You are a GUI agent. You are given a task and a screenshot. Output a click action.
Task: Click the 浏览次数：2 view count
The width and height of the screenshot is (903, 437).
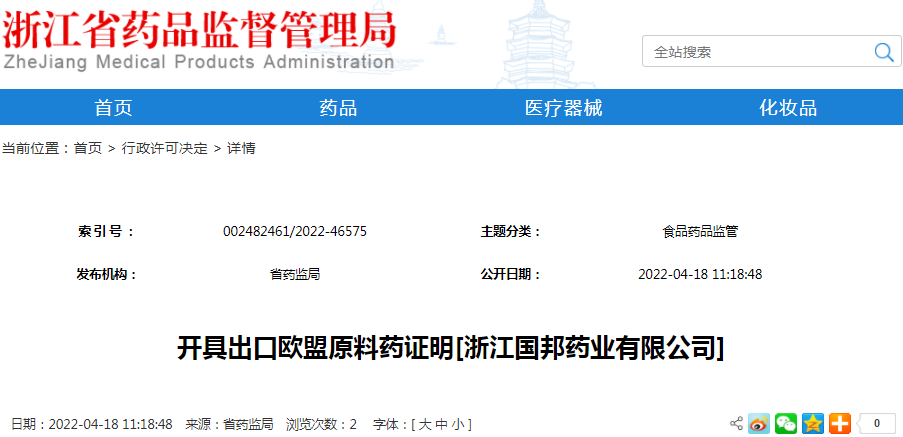pyautogui.click(x=321, y=425)
